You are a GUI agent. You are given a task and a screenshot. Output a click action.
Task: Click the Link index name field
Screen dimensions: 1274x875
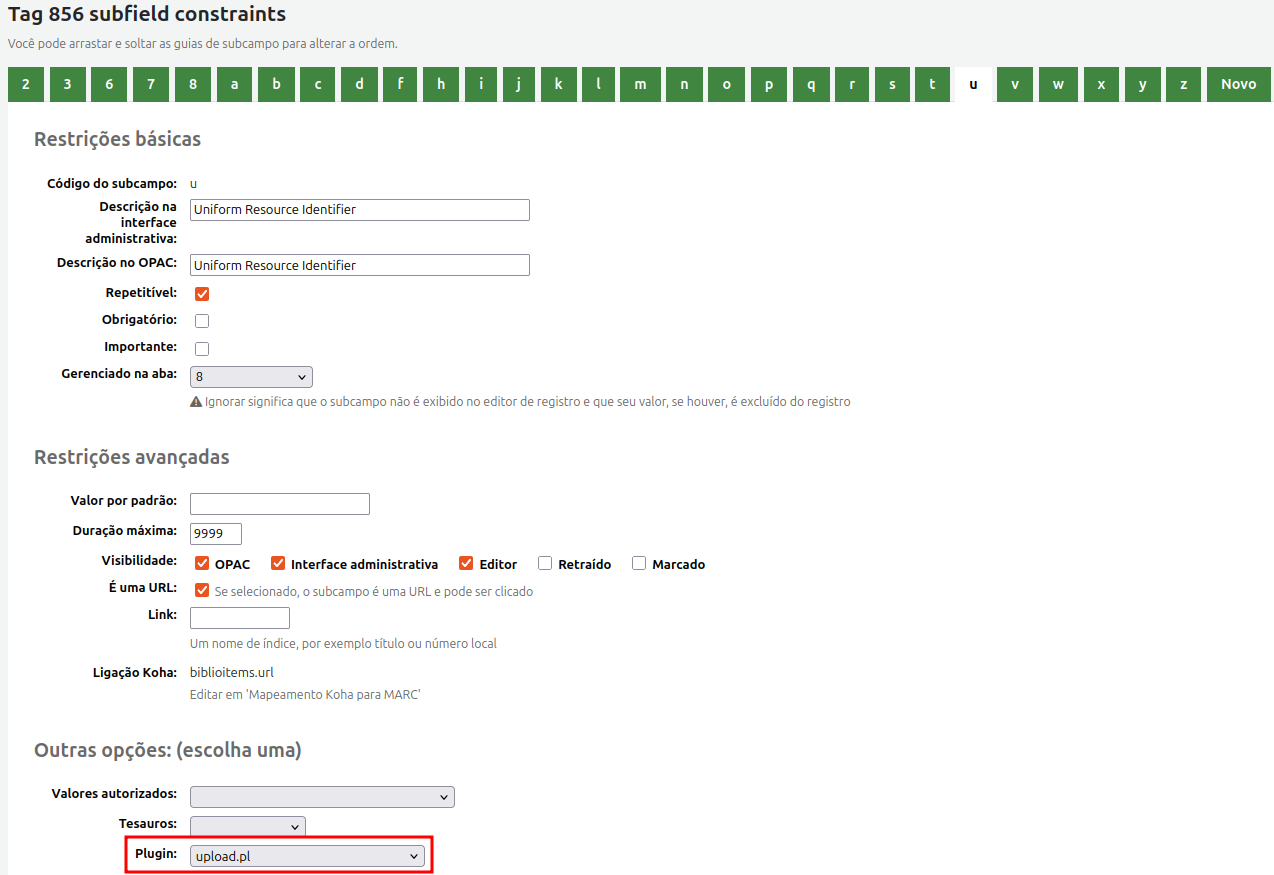(x=240, y=618)
